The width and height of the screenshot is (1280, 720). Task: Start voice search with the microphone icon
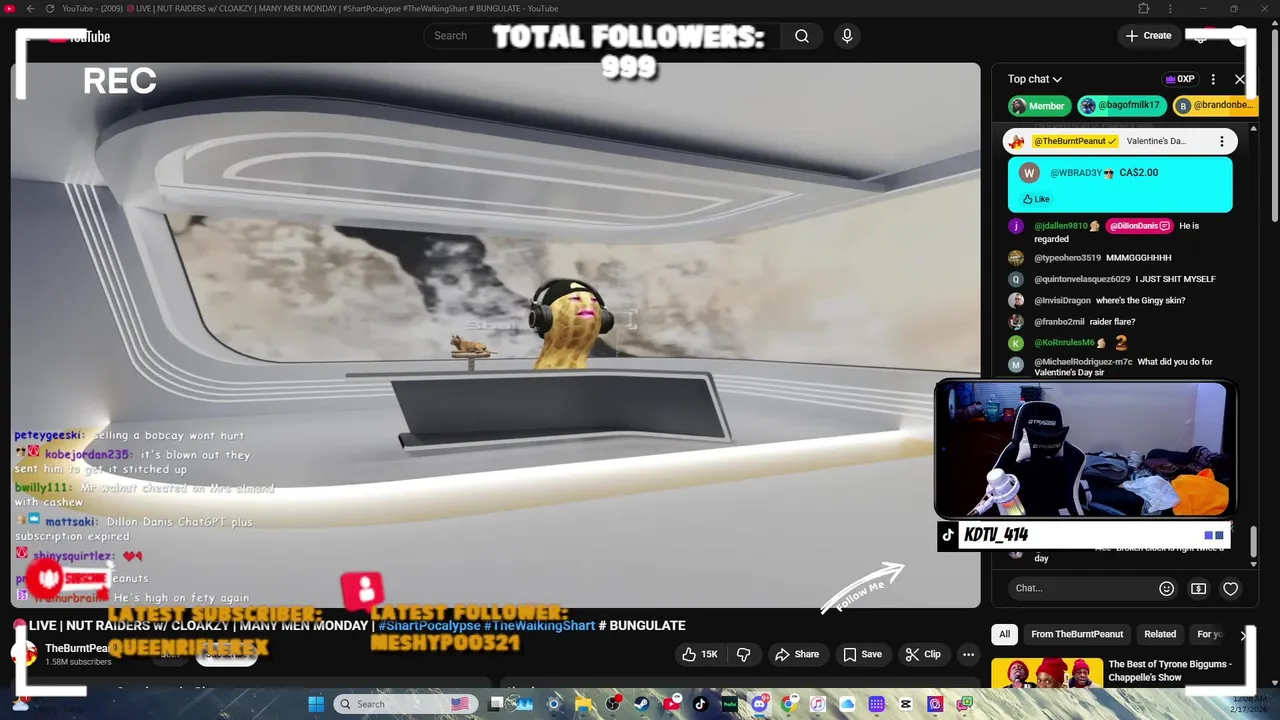coord(847,36)
